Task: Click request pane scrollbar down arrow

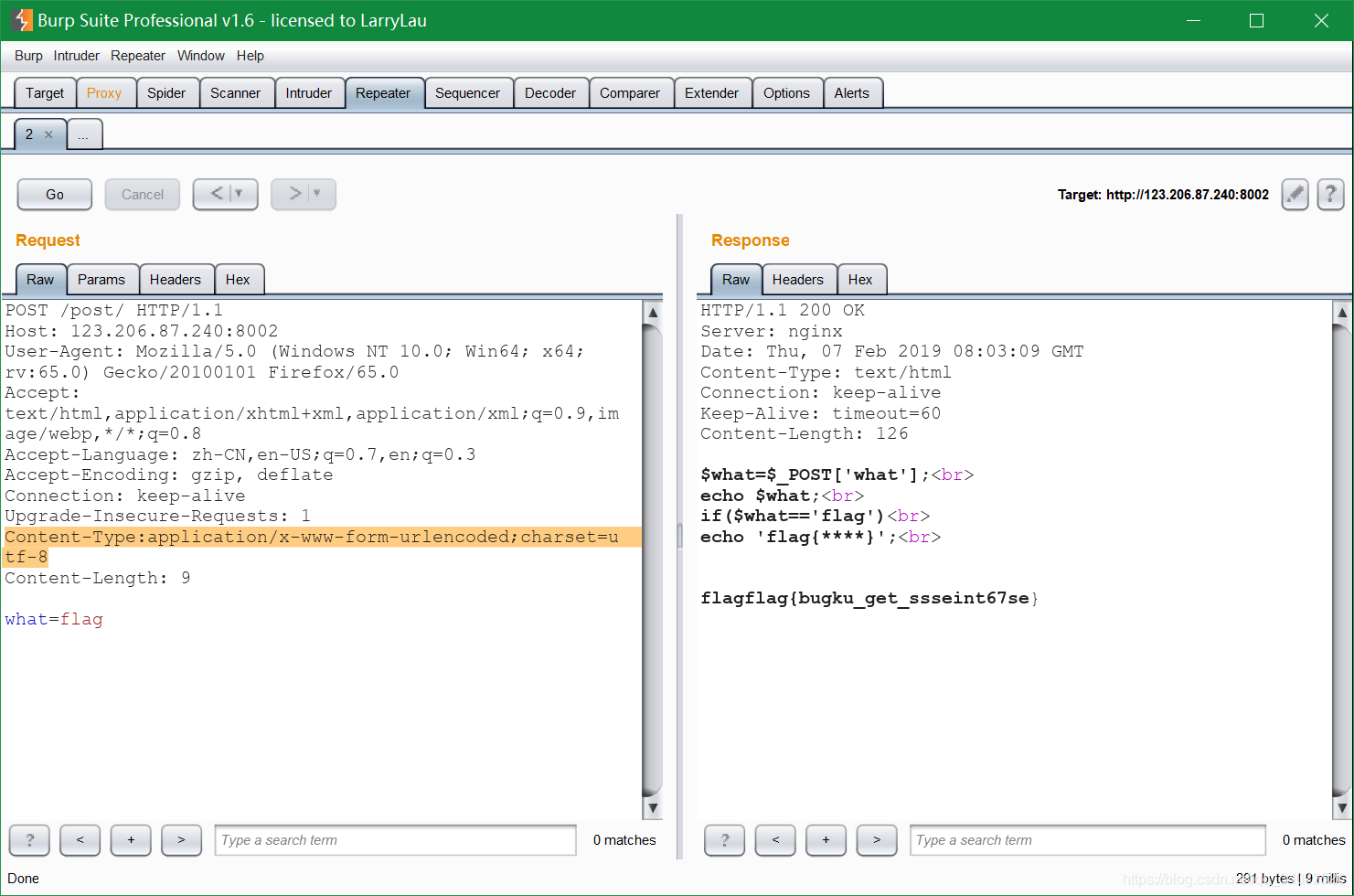Action: coord(653,807)
